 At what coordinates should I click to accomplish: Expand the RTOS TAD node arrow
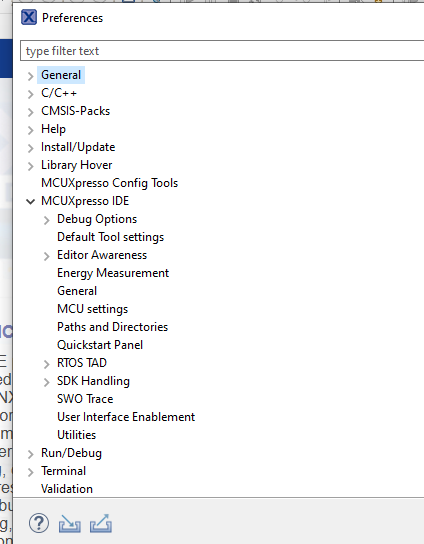46,364
